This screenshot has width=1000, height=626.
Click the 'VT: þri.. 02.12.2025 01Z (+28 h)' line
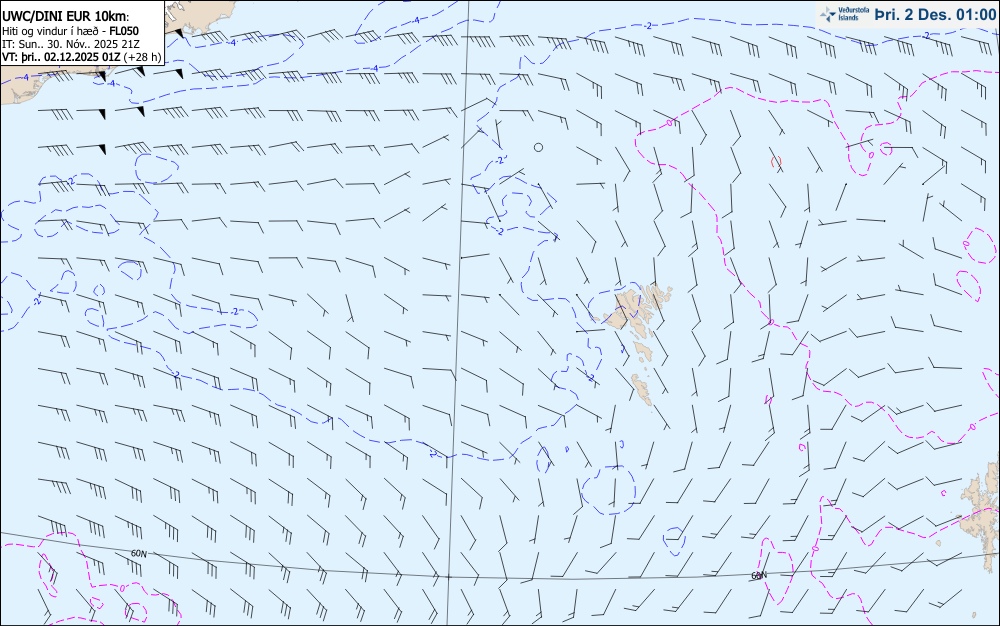[x=81, y=57]
